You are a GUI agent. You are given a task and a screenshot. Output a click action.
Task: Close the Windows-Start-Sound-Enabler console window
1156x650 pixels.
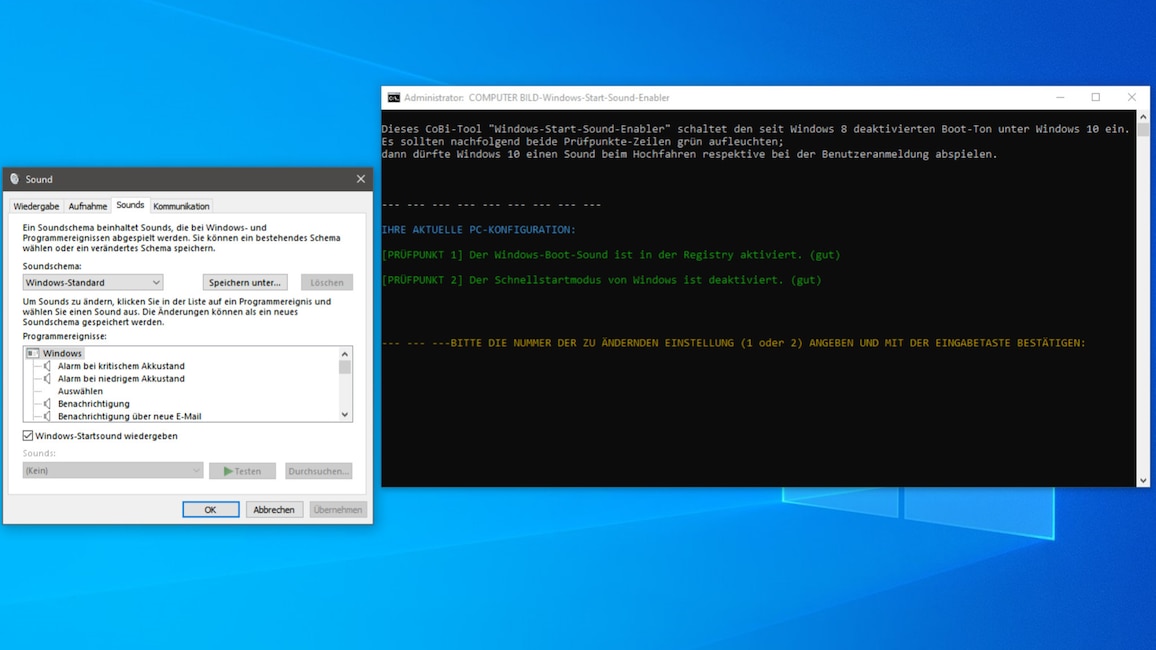(1132, 97)
